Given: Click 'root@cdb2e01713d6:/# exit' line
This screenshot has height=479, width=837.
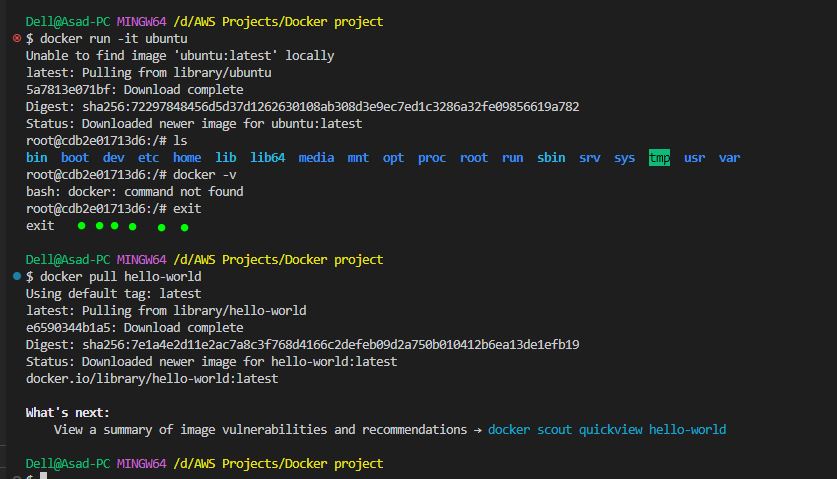Looking at the screenshot, I should [114, 208].
